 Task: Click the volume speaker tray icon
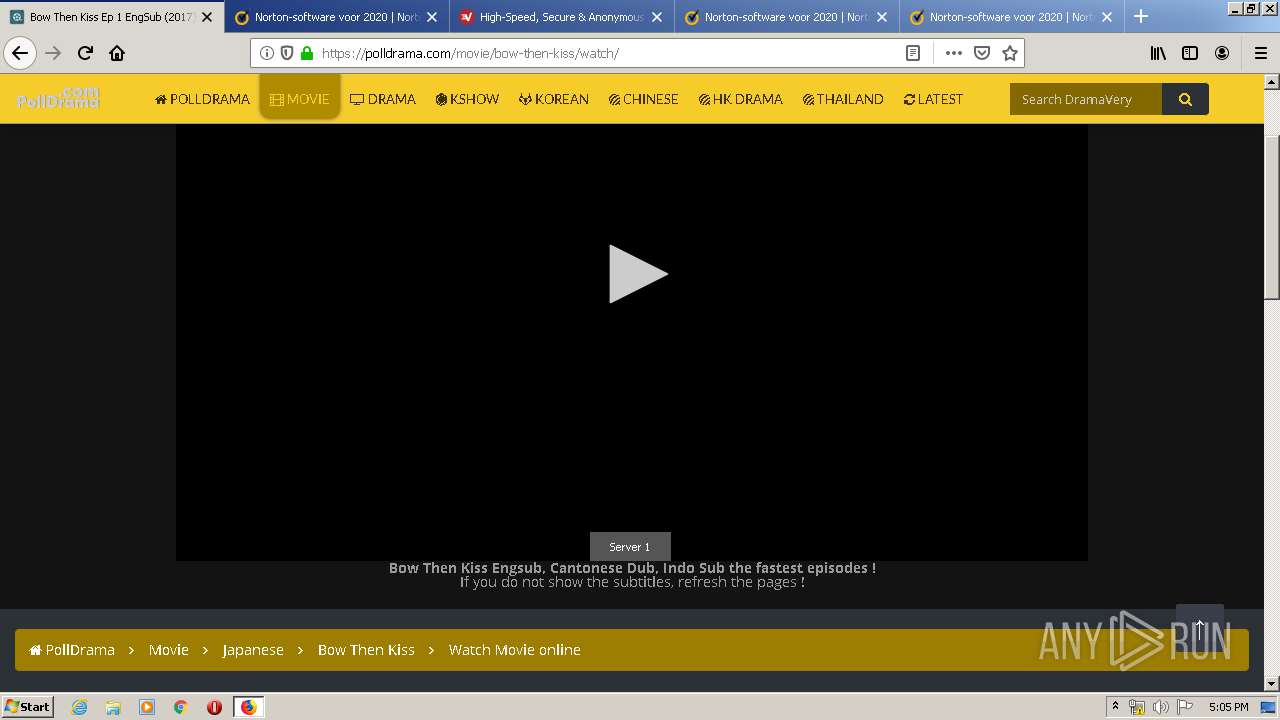tap(1160, 707)
